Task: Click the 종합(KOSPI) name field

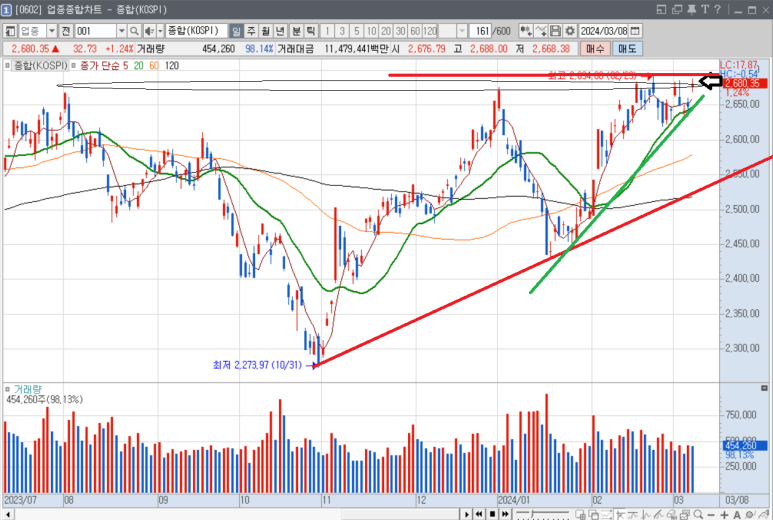Action: coord(196,31)
